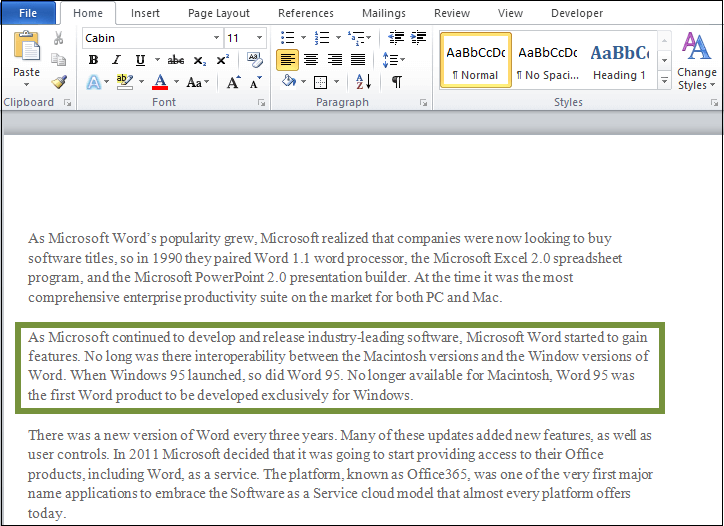Toggle Justify alignment
Image resolution: width=724 pixels, height=526 pixels.
[x=358, y=60]
